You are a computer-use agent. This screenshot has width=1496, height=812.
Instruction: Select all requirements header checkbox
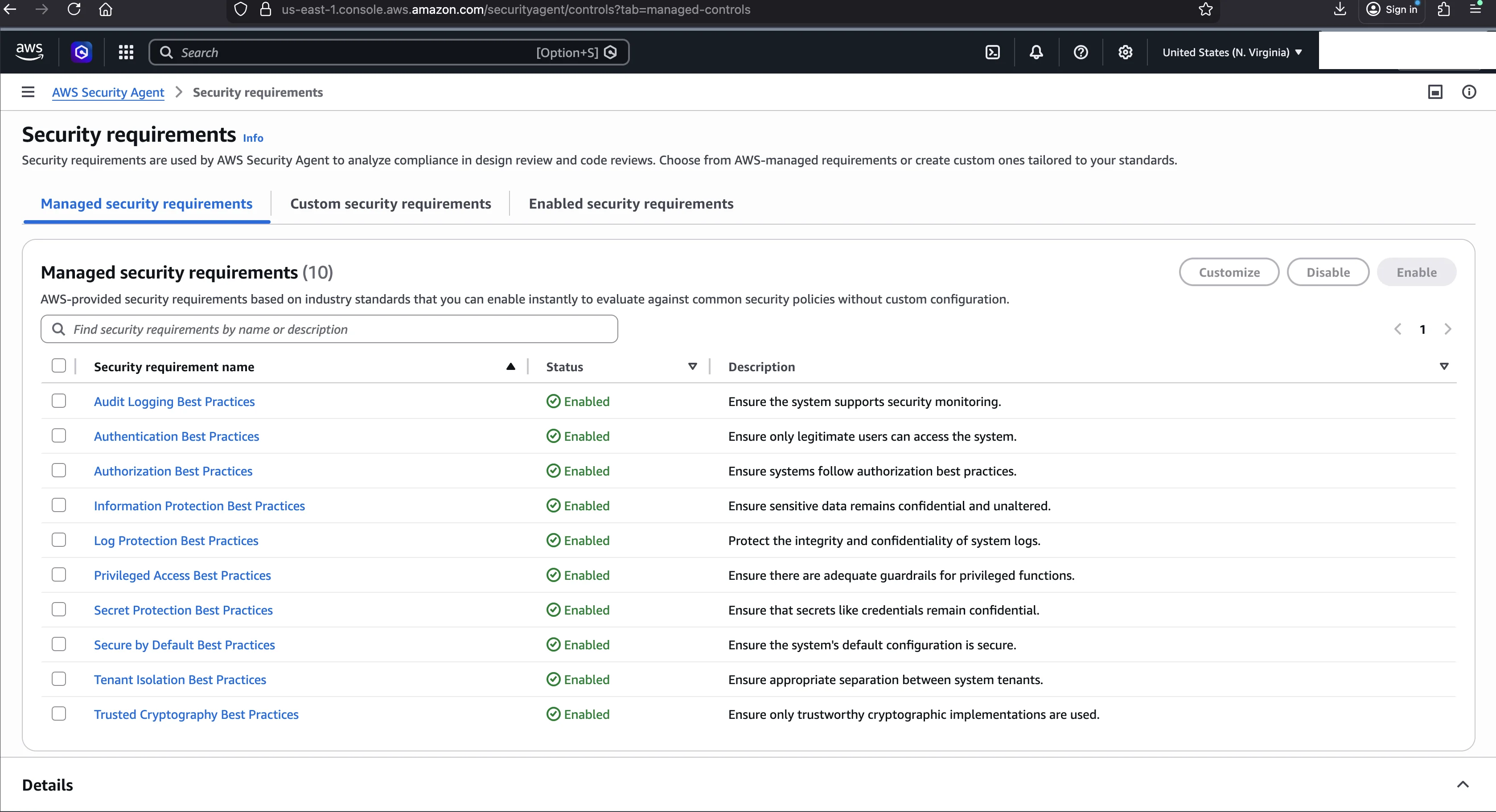tap(59, 365)
